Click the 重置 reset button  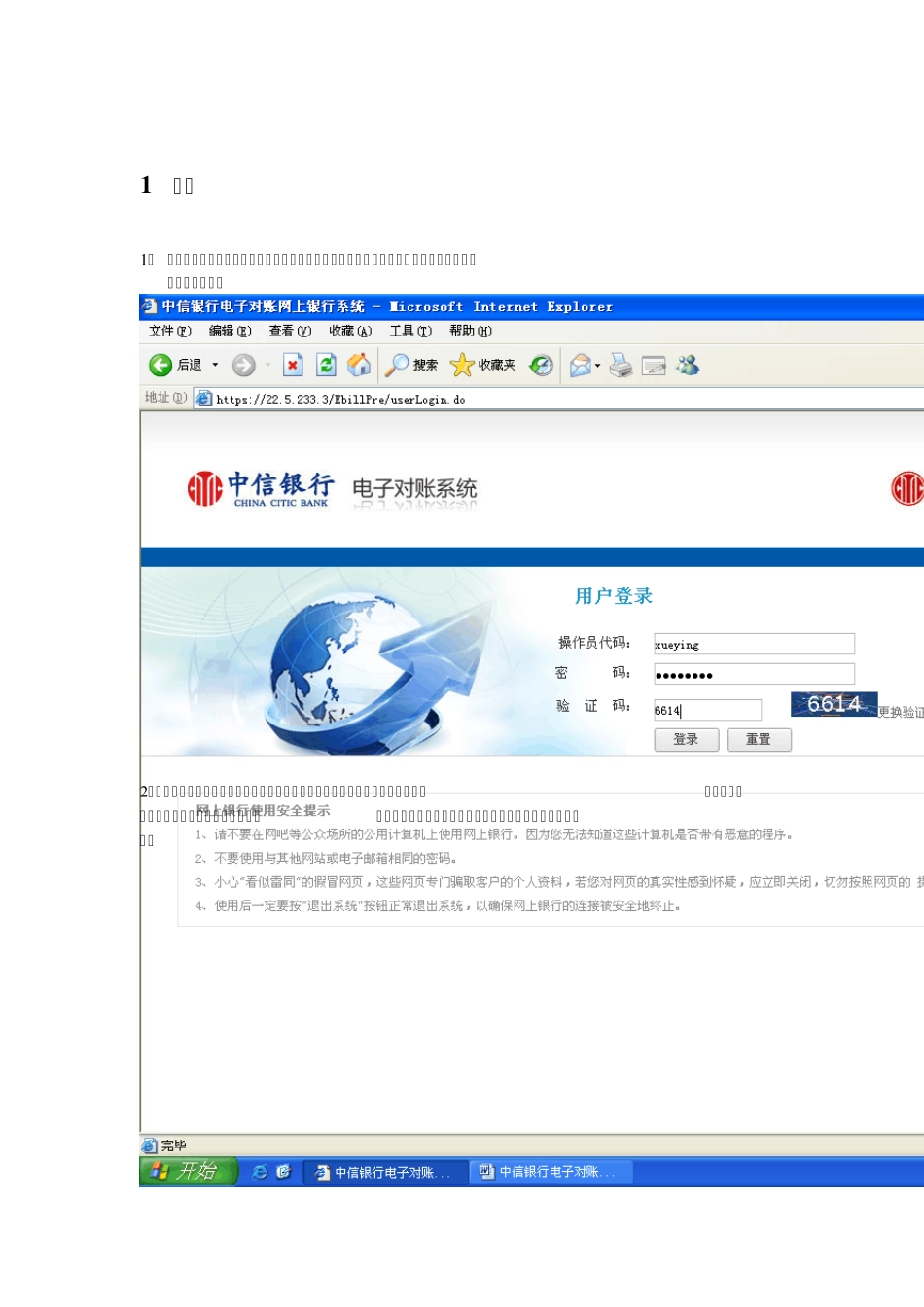coord(759,739)
